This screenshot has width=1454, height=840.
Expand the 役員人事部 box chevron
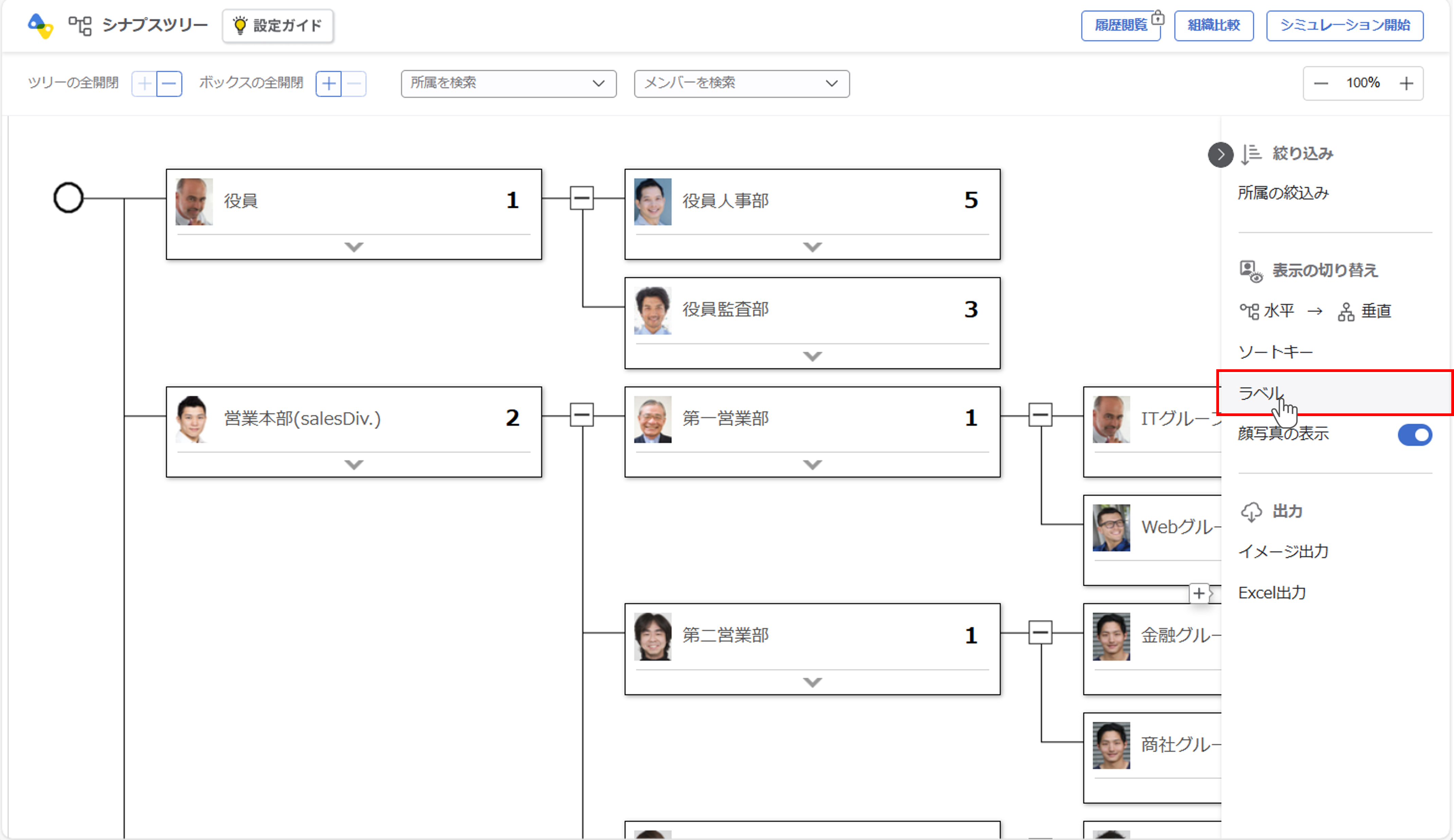click(812, 247)
